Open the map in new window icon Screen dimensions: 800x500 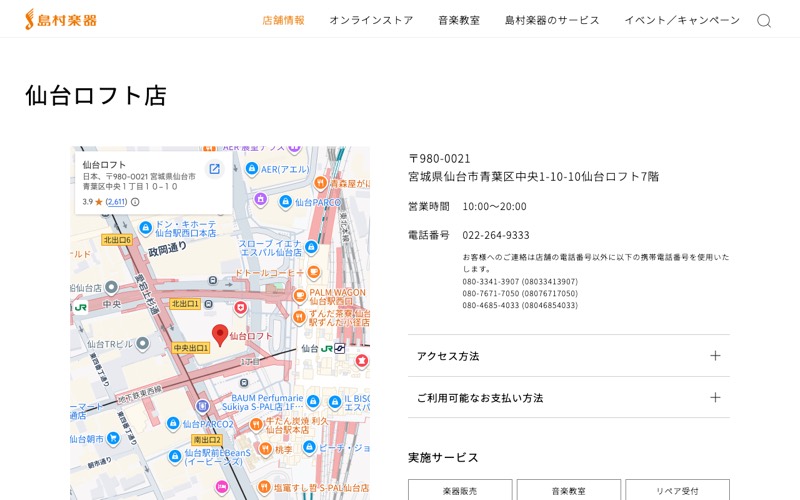(x=215, y=169)
